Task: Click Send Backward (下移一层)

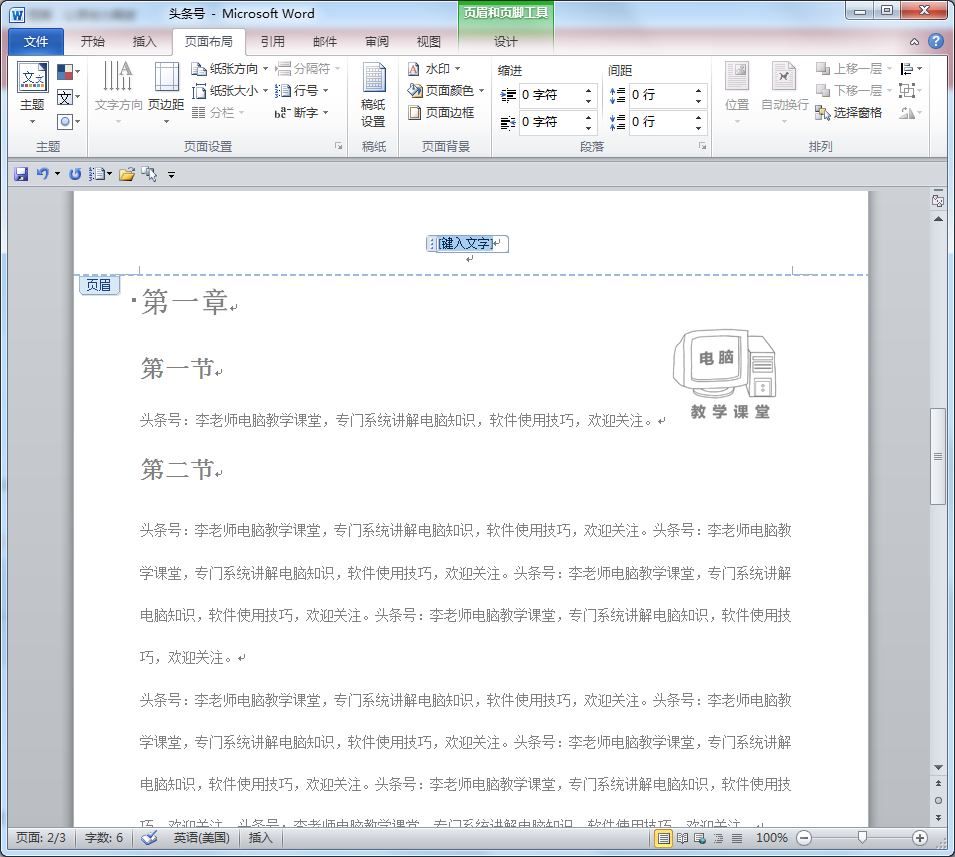Action: [x=853, y=91]
